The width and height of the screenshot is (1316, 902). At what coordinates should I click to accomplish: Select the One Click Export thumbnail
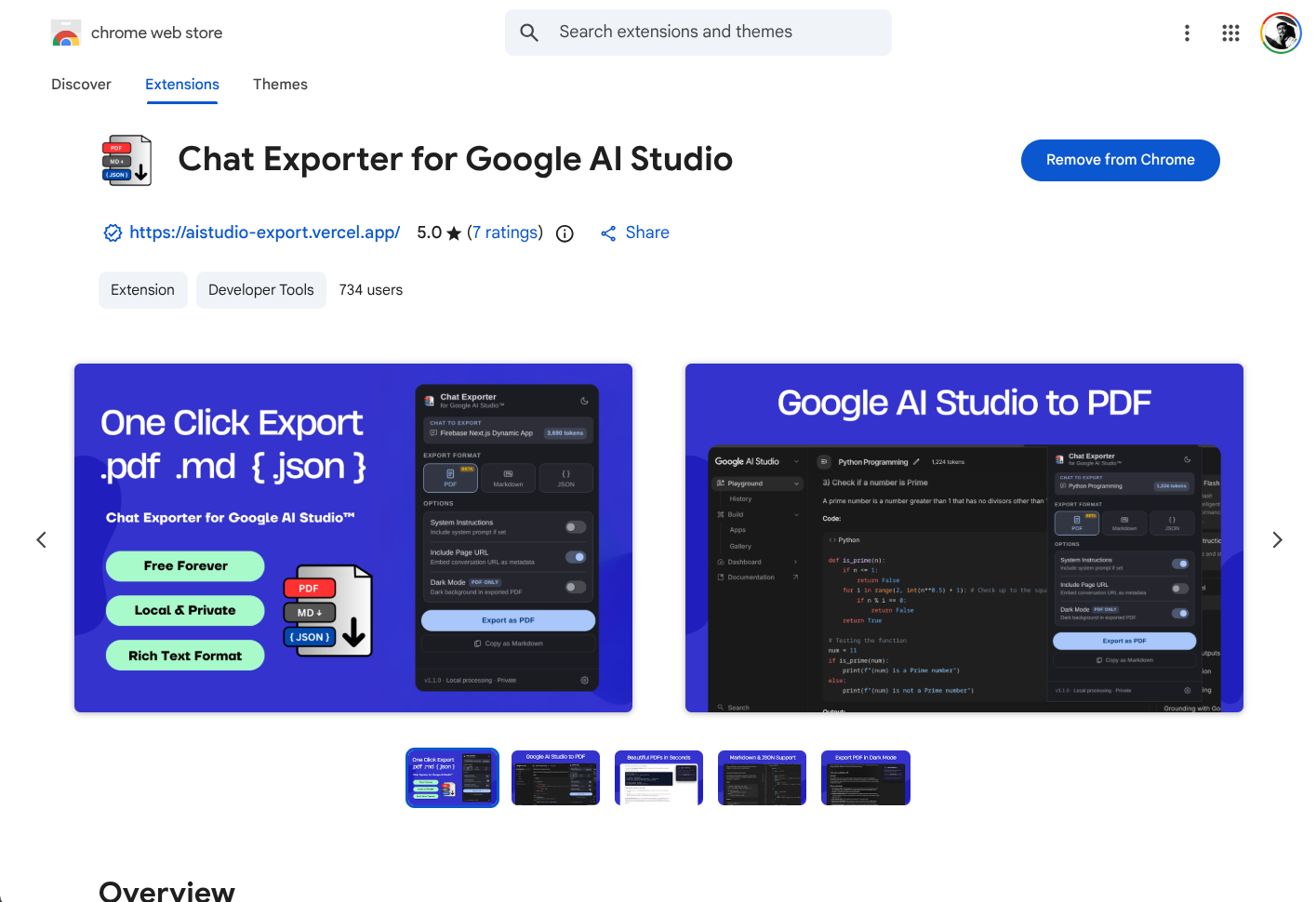[453, 777]
